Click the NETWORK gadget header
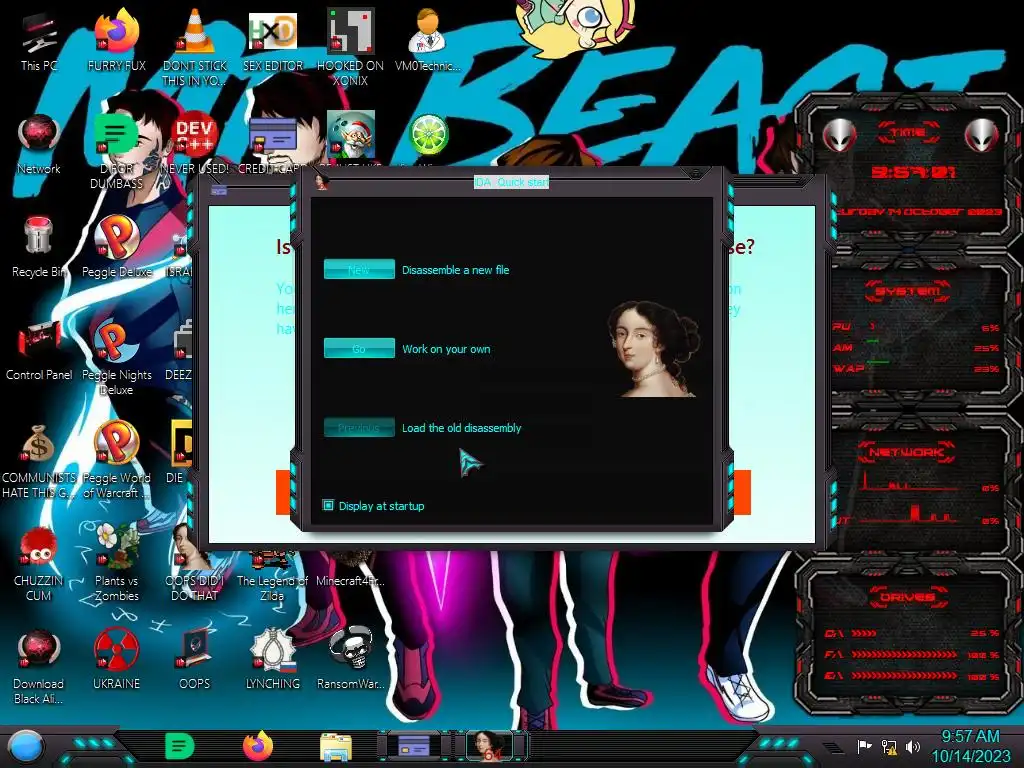 pyautogui.click(x=908, y=451)
